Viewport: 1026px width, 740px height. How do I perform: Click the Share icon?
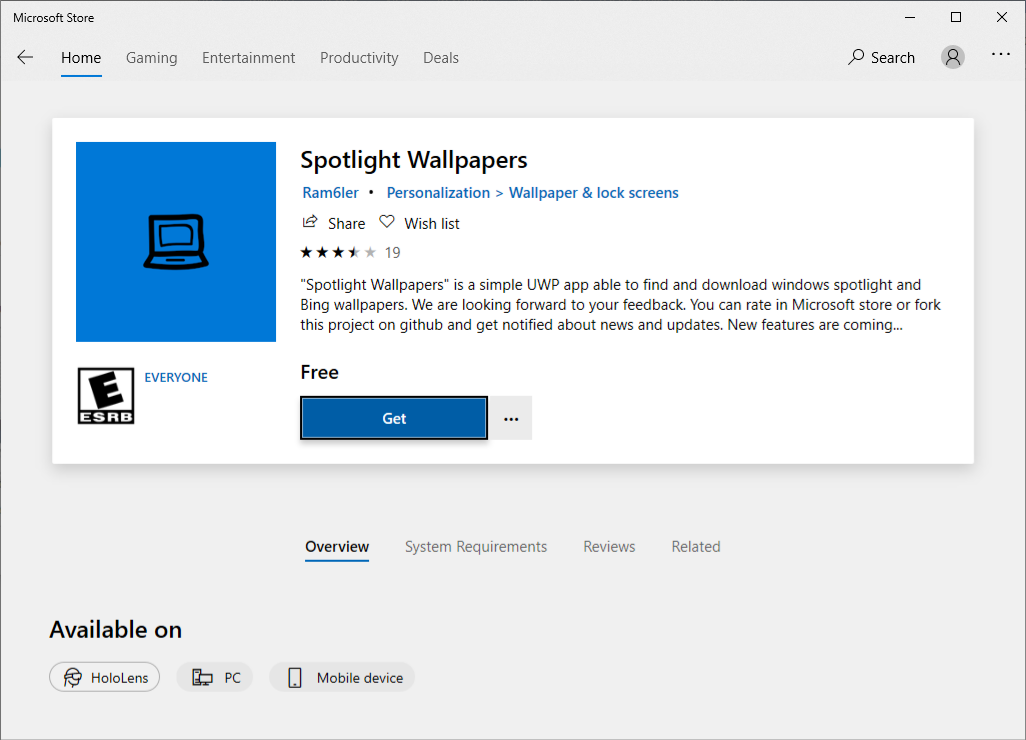click(310, 222)
